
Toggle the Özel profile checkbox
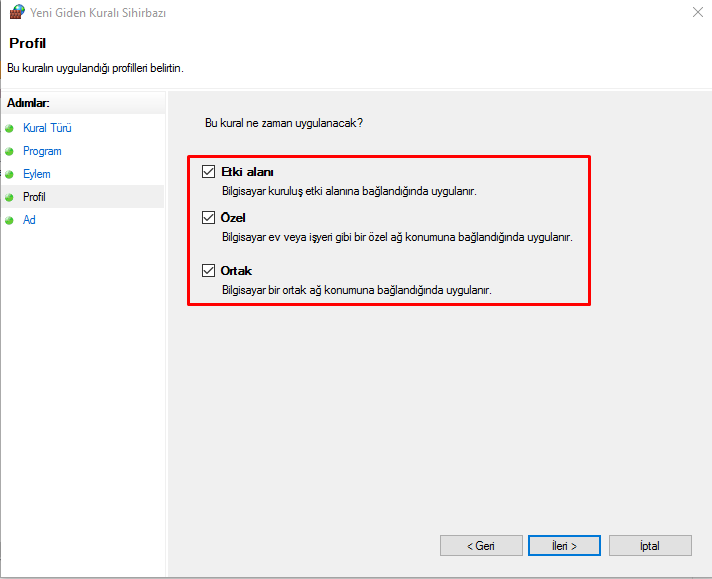pyautogui.click(x=208, y=218)
